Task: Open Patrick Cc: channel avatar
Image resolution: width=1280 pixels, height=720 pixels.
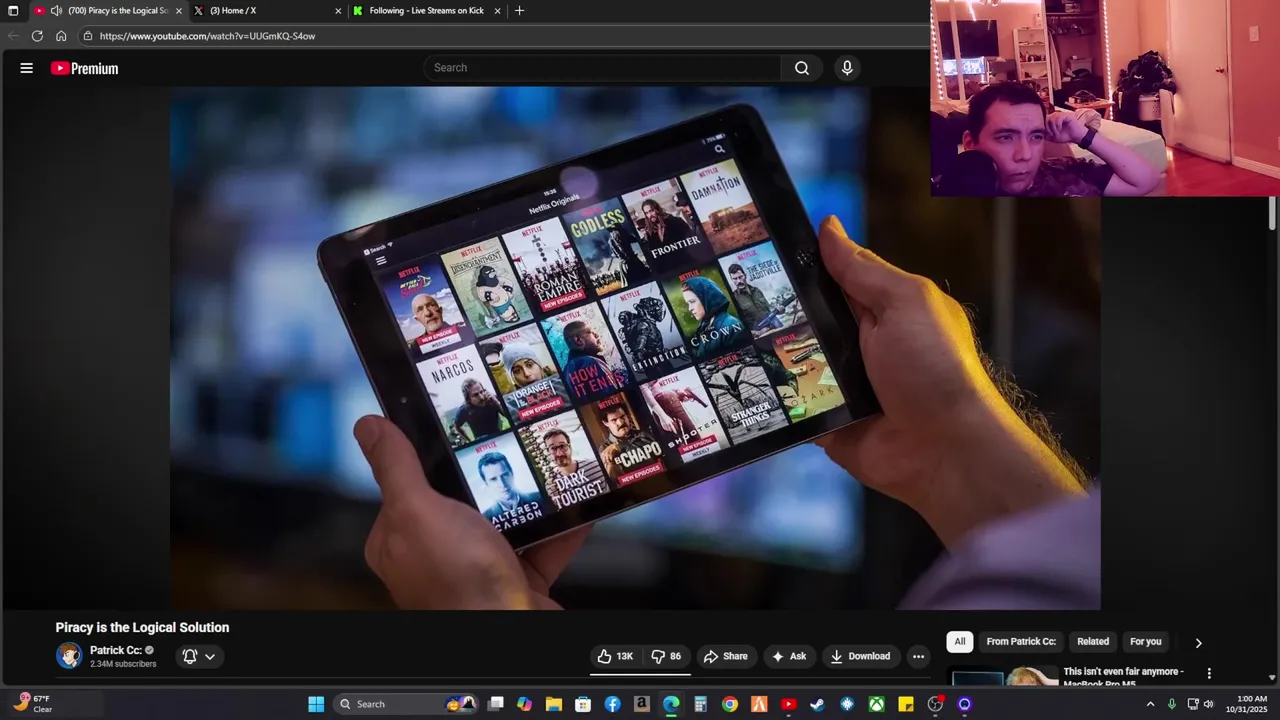Action: 69,656
